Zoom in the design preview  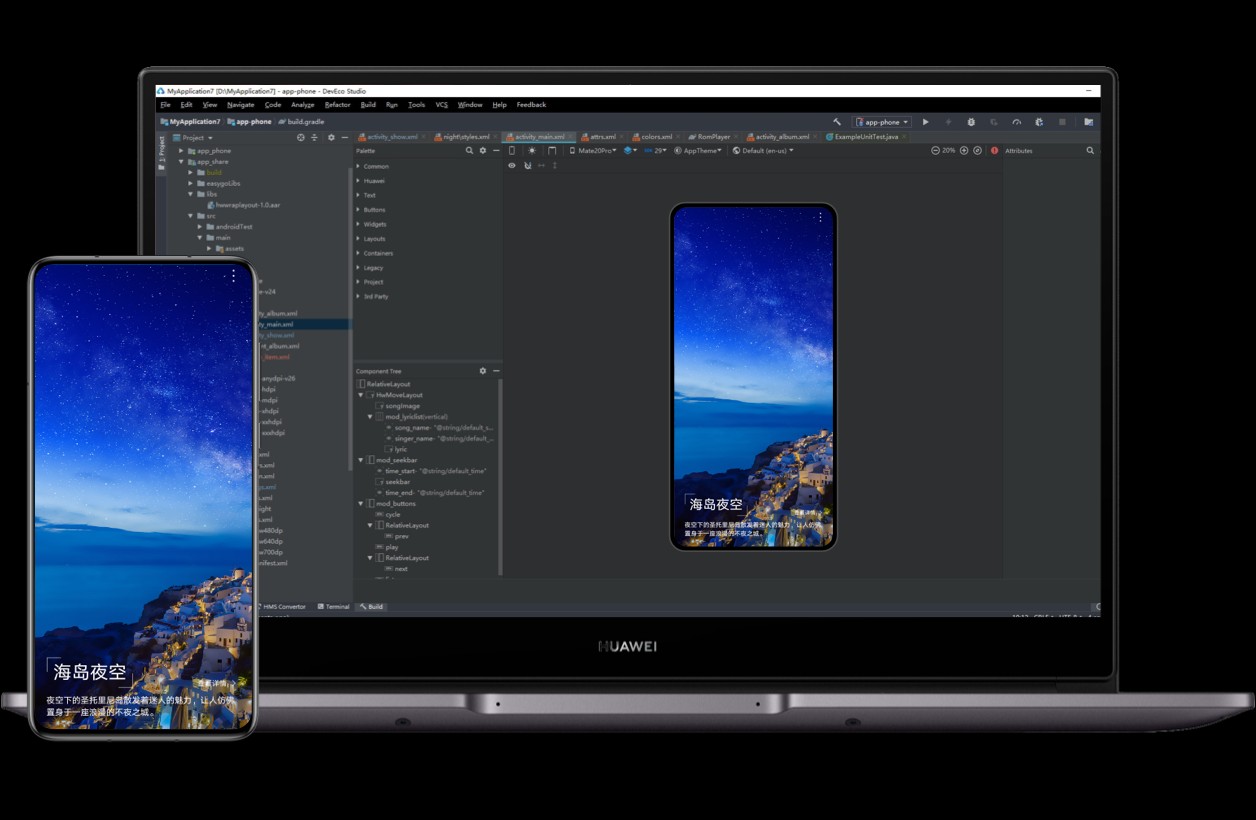coord(964,151)
